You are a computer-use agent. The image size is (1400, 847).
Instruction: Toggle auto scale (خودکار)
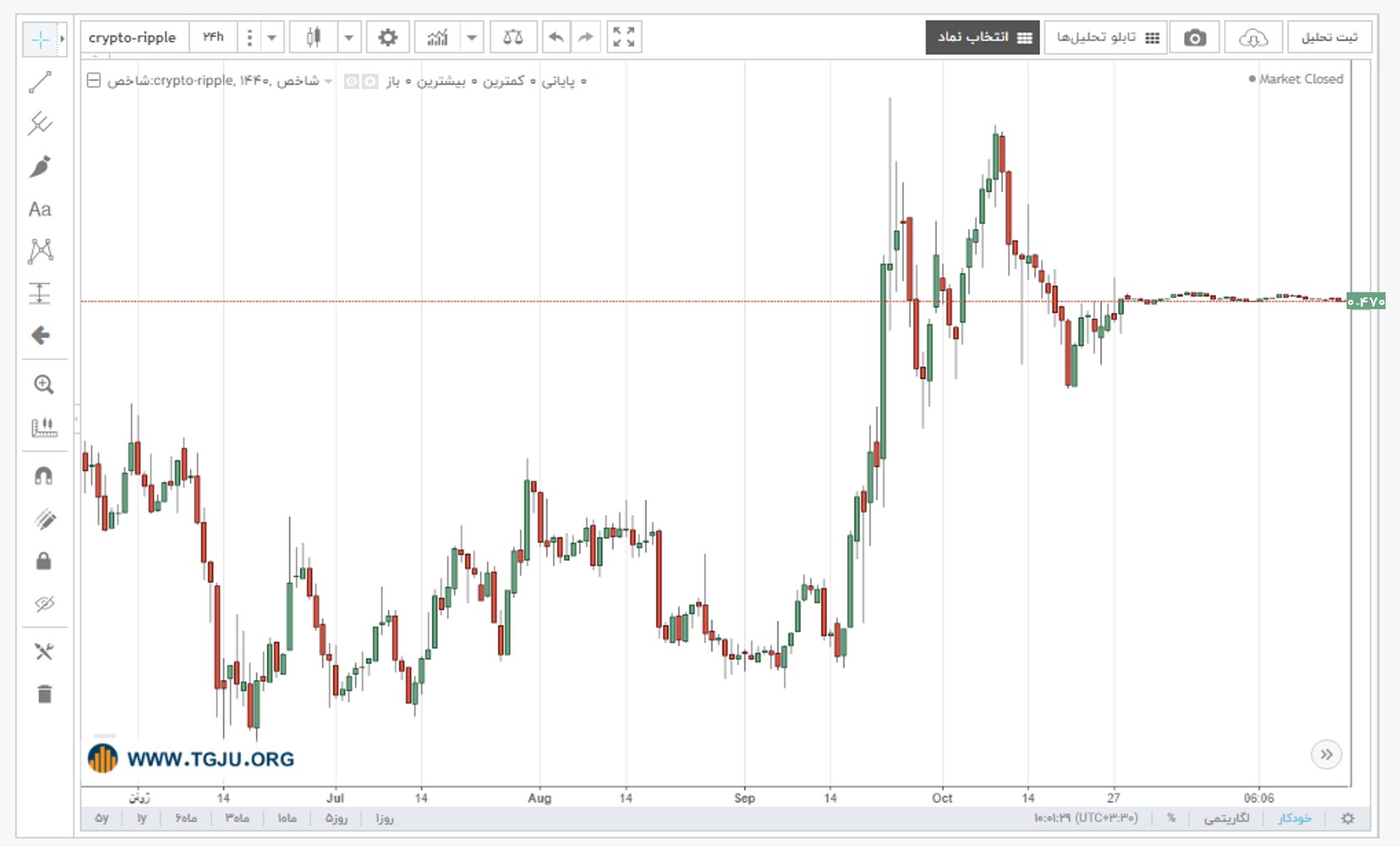pyautogui.click(x=1295, y=818)
